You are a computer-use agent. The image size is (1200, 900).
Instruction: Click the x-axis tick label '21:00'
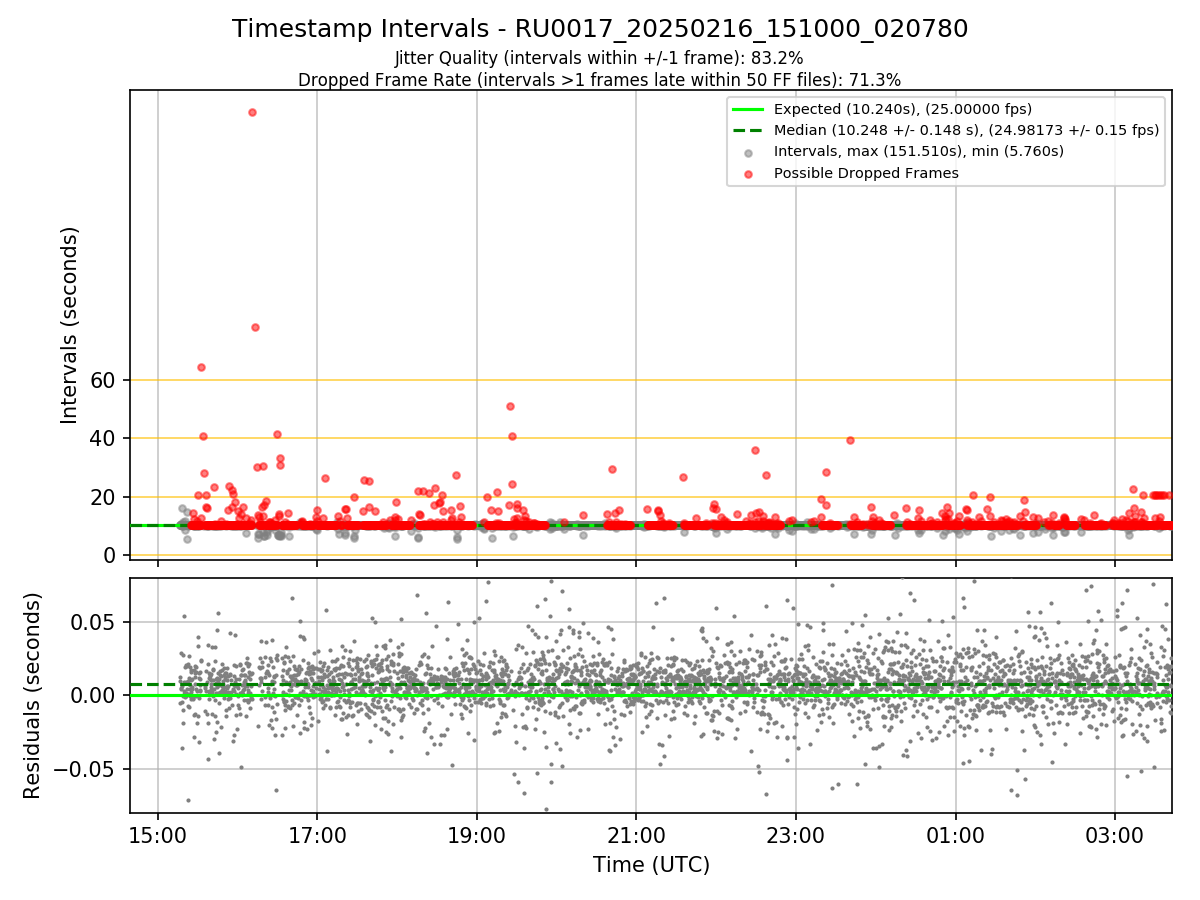pos(636,835)
